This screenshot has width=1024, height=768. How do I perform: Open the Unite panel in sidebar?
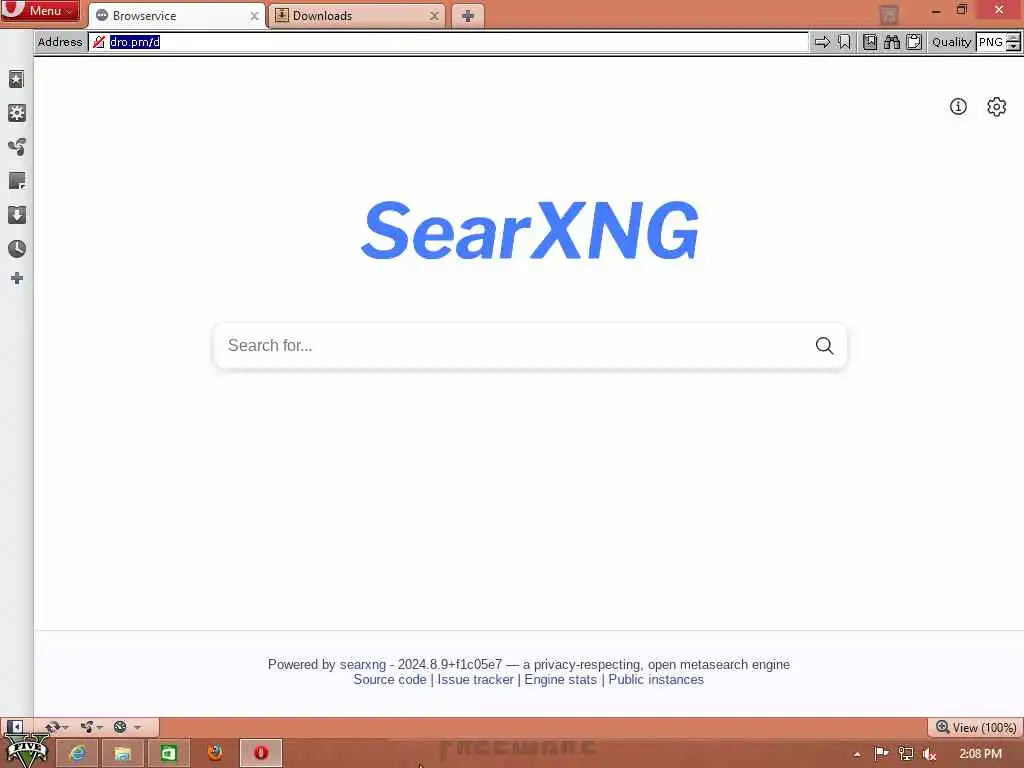[16, 147]
